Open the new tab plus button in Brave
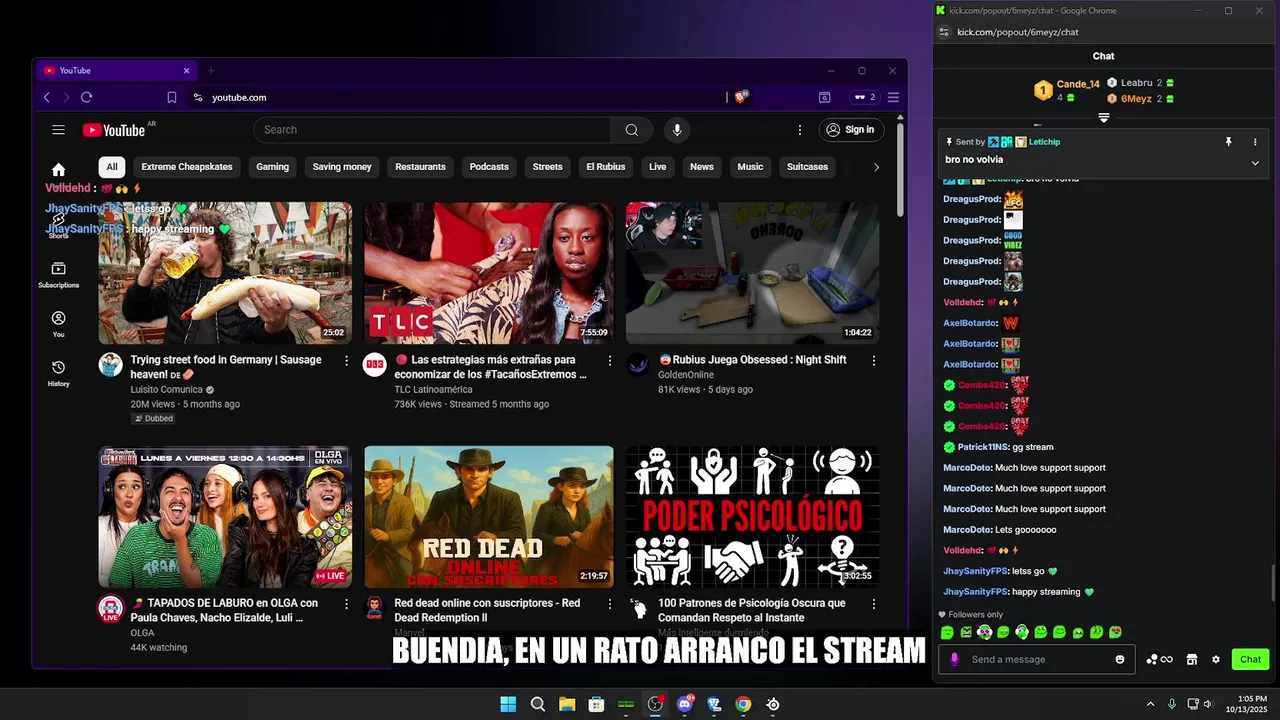This screenshot has height=720, width=1280. 211,71
